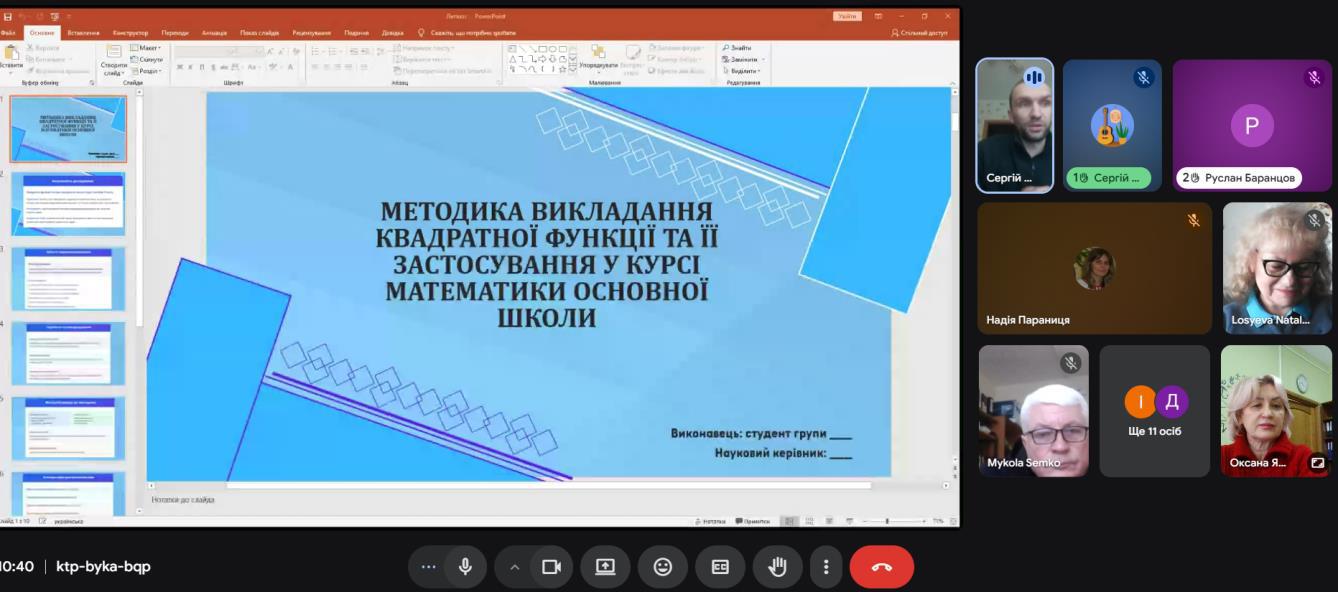Select the second slide thumbnail
This screenshot has height=592, width=1338.
(68, 204)
